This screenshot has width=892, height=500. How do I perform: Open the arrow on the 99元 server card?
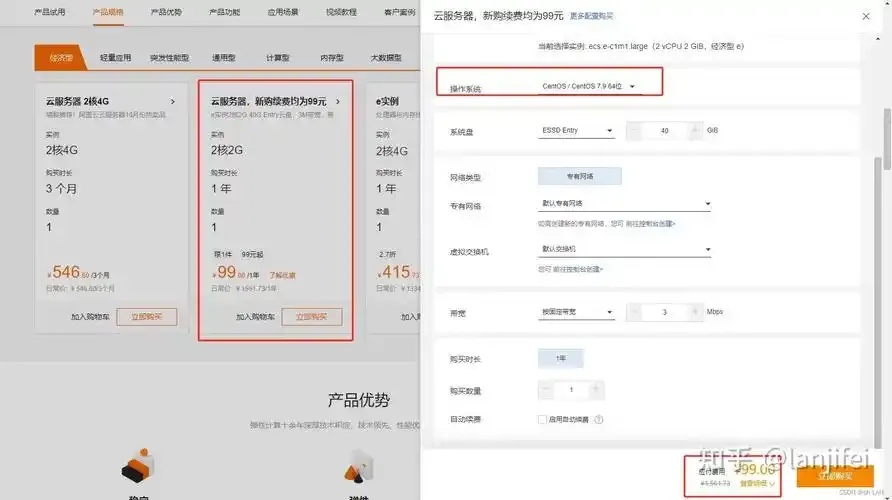(x=338, y=101)
